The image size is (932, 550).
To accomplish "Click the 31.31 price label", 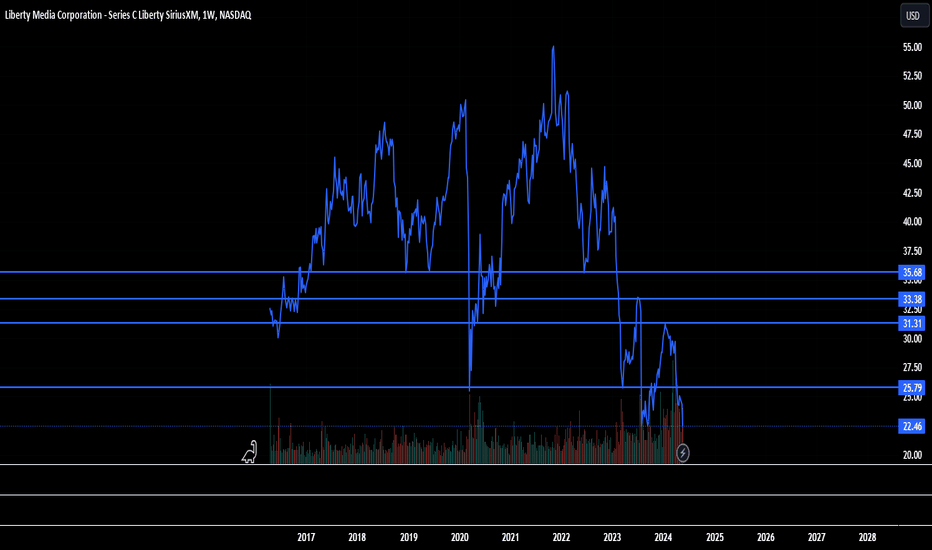I will click(912, 323).
